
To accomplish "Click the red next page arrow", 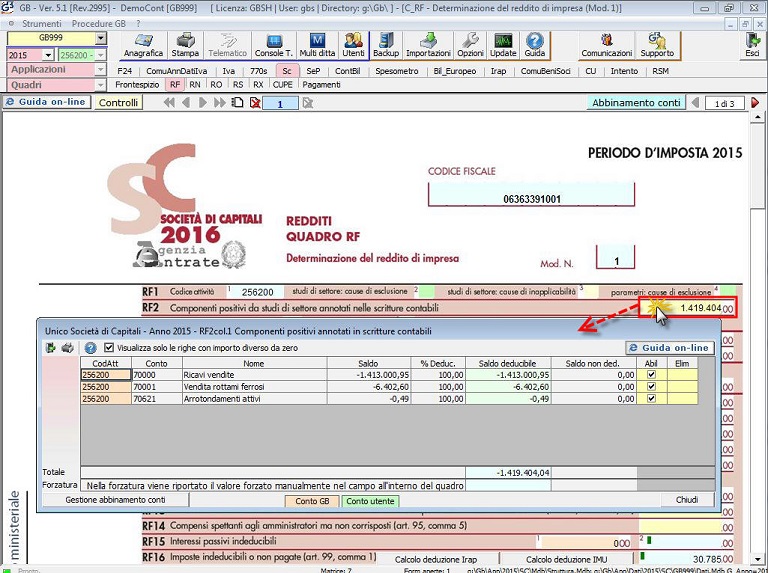I will coord(755,103).
